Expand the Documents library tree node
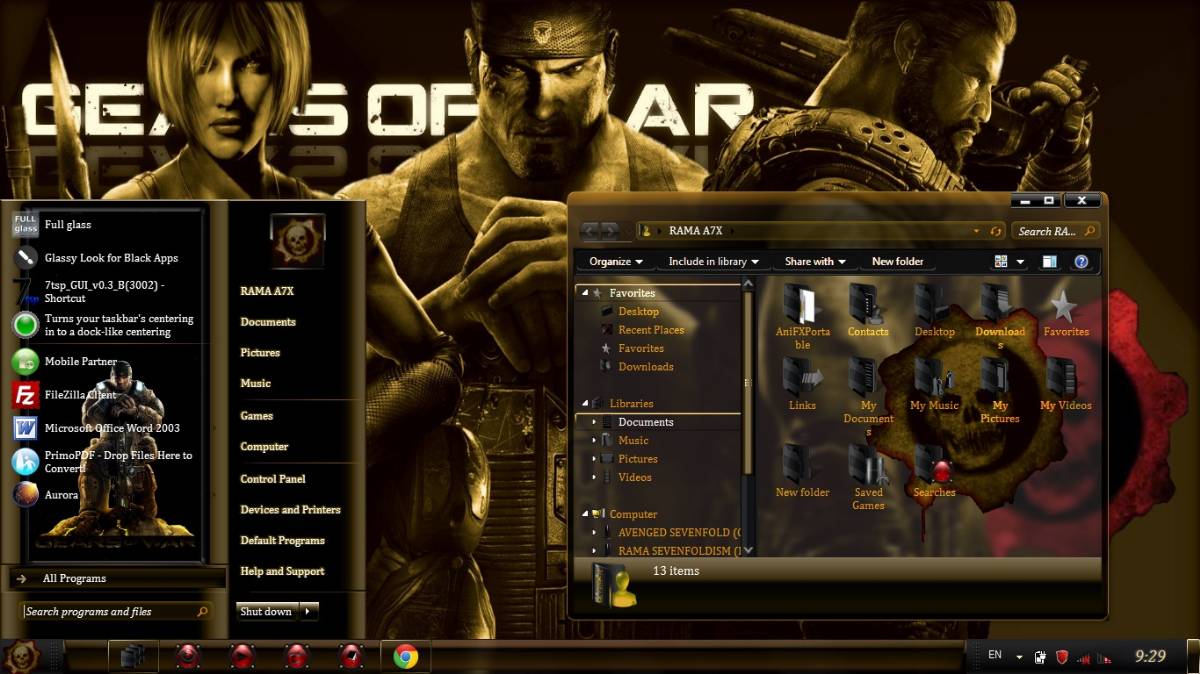This screenshot has width=1200, height=674. 594,422
